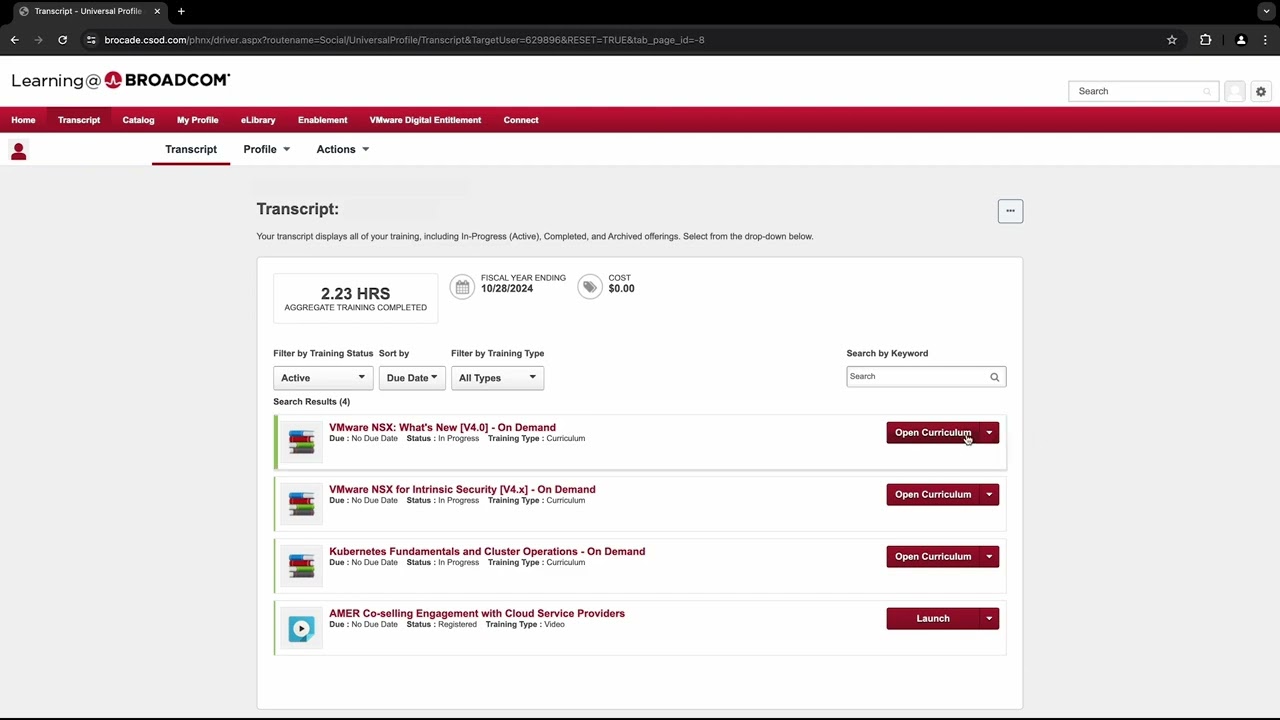Open the Sort by Due Date dropdown

tap(411, 378)
